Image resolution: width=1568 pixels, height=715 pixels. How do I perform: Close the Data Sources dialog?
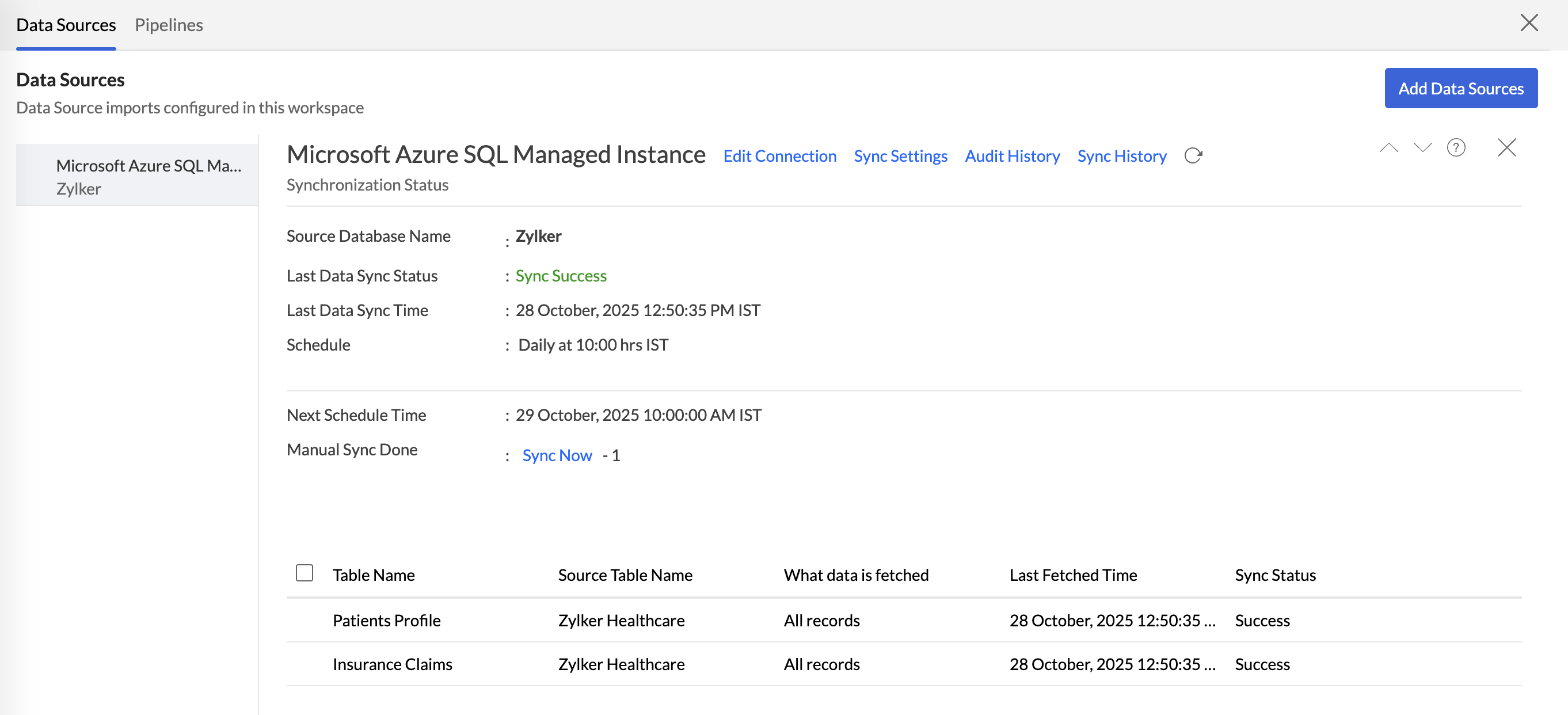[1529, 23]
